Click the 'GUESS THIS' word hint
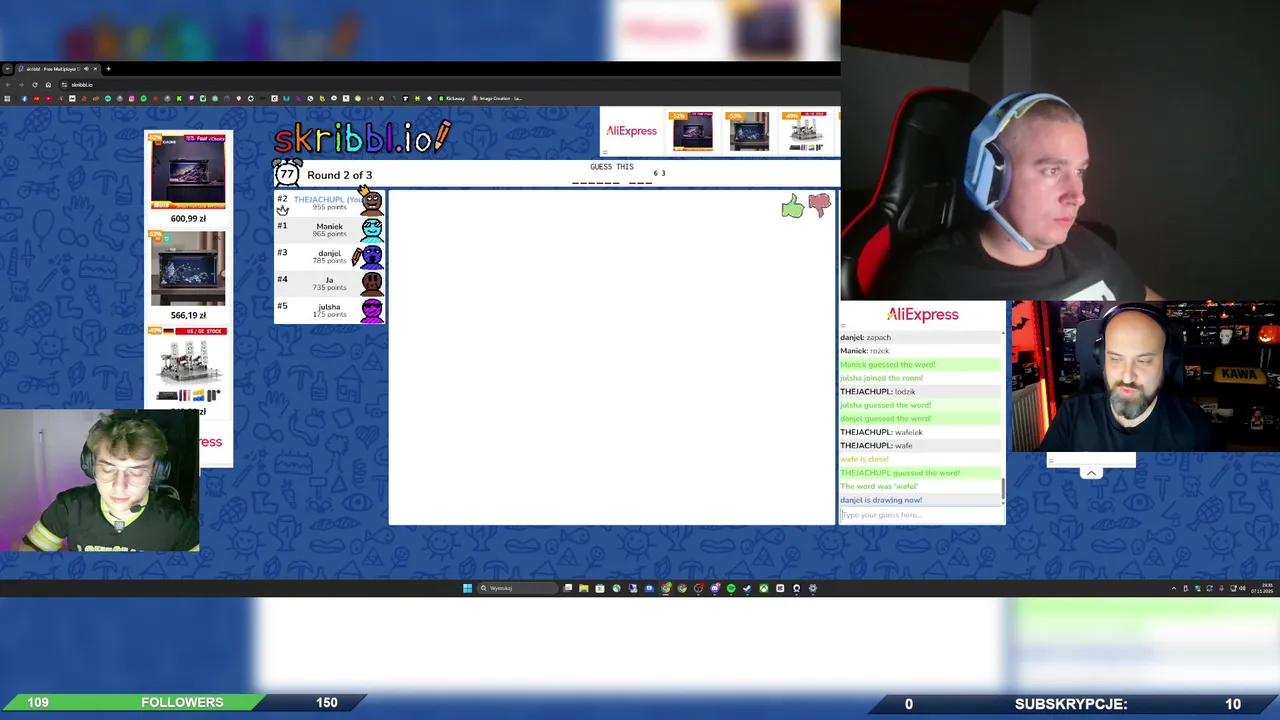Image resolution: width=1280 pixels, height=720 pixels. [611, 167]
